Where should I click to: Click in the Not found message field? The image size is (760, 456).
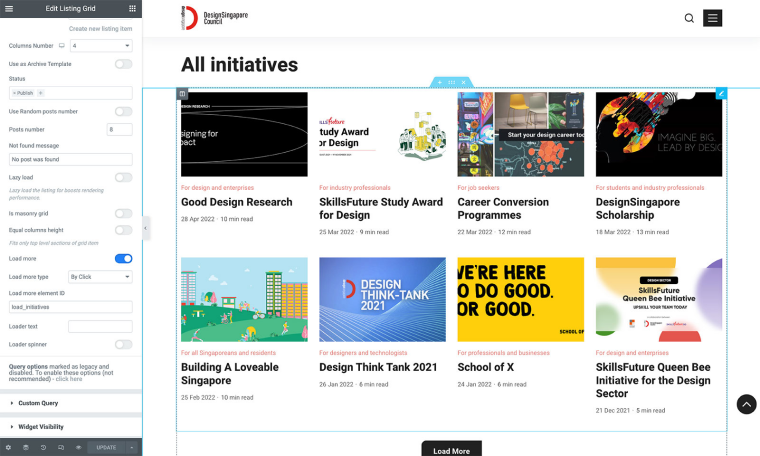pos(71,159)
